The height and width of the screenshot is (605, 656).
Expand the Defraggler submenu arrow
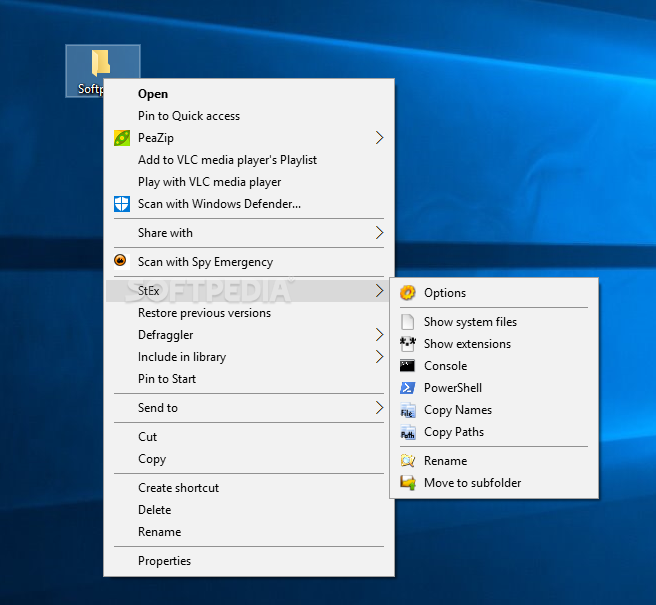(379, 335)
